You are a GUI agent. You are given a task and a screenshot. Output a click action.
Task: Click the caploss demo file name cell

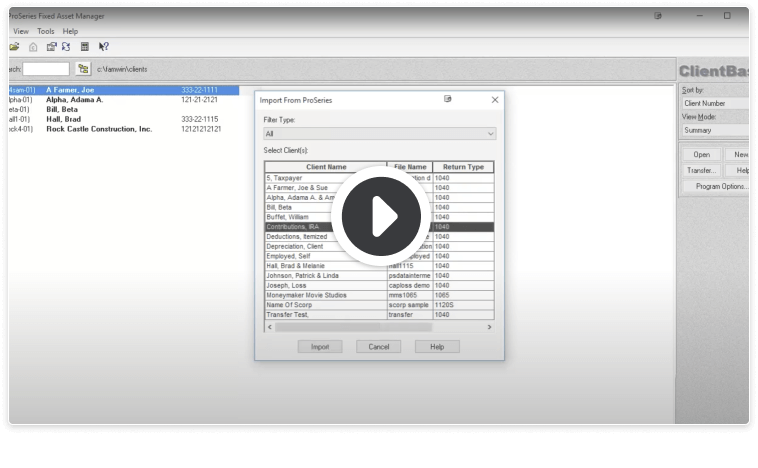[x=409, y=285]
